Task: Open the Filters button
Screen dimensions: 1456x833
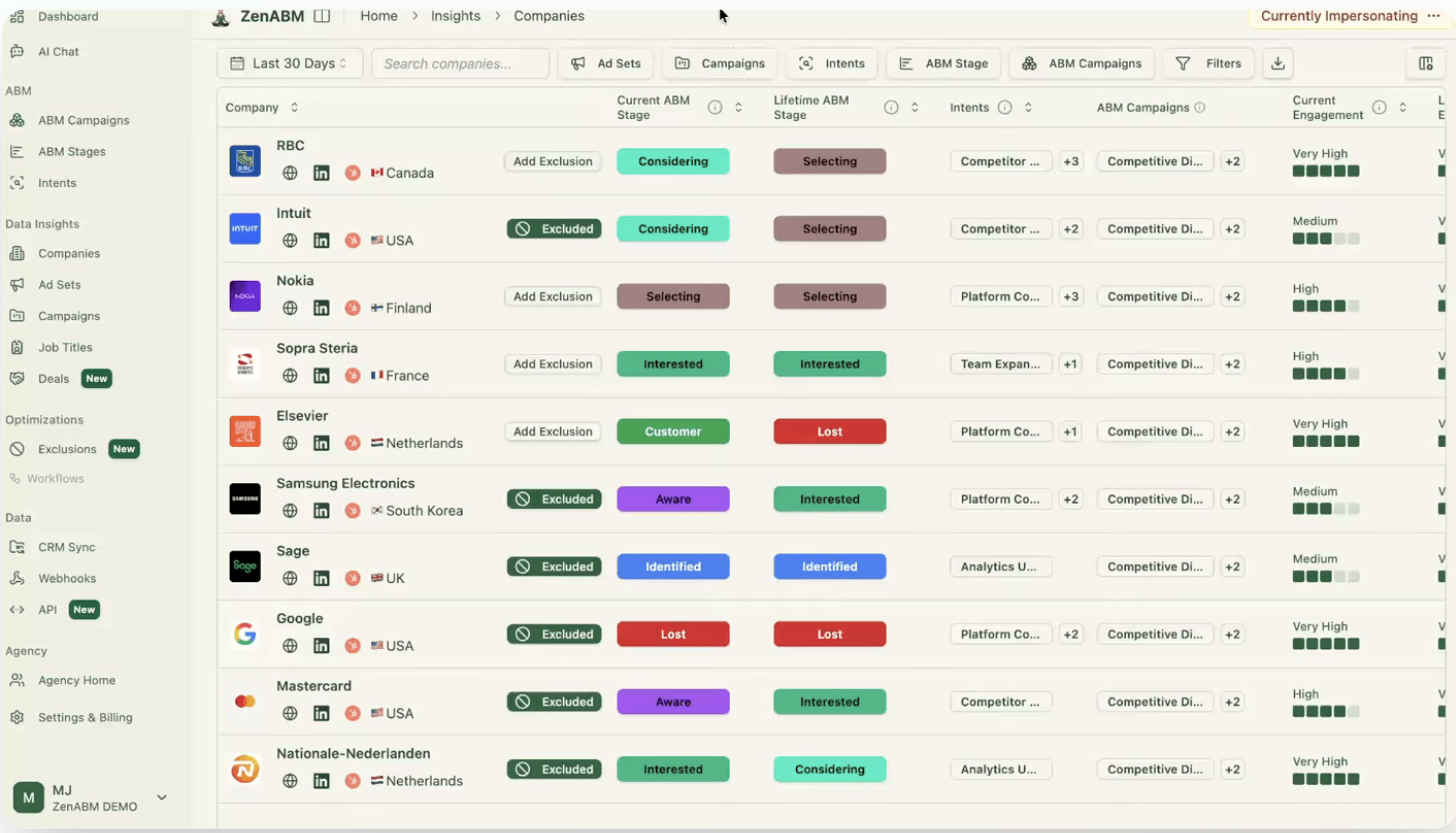Action: (x=1208, y=63)
